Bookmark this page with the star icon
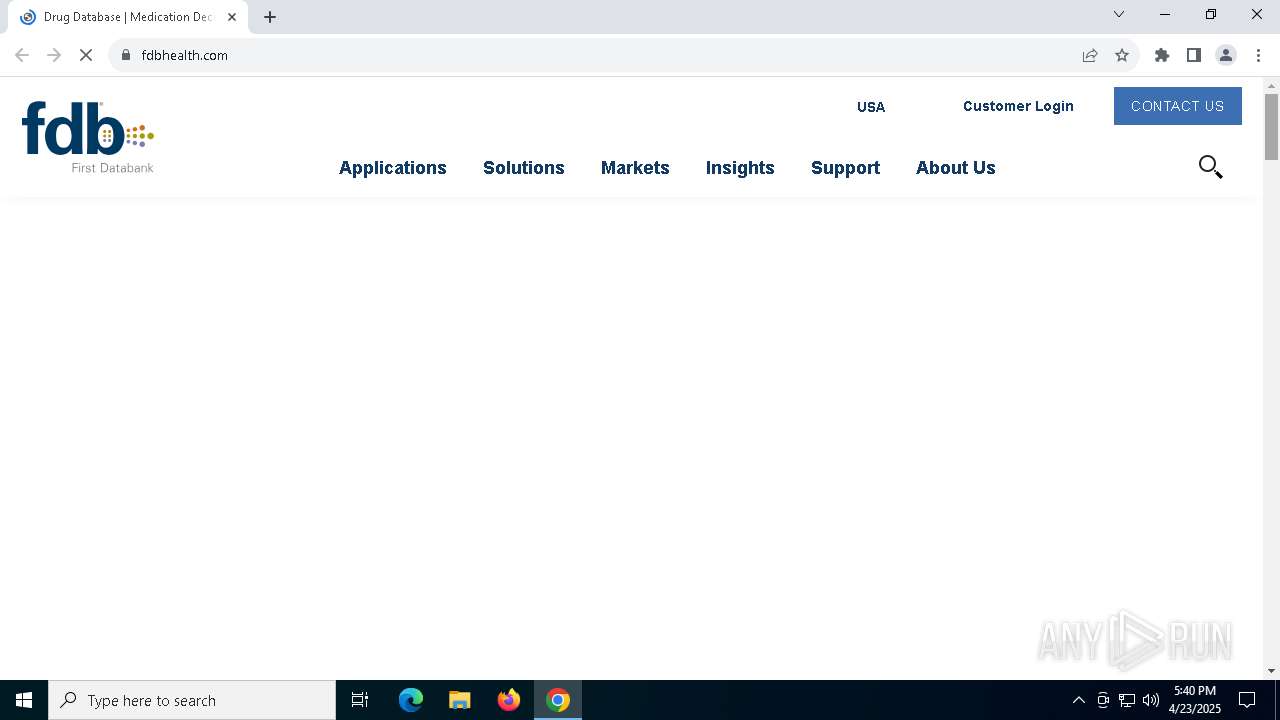Screen dimensions: 1280x720 coord(1122,55)
